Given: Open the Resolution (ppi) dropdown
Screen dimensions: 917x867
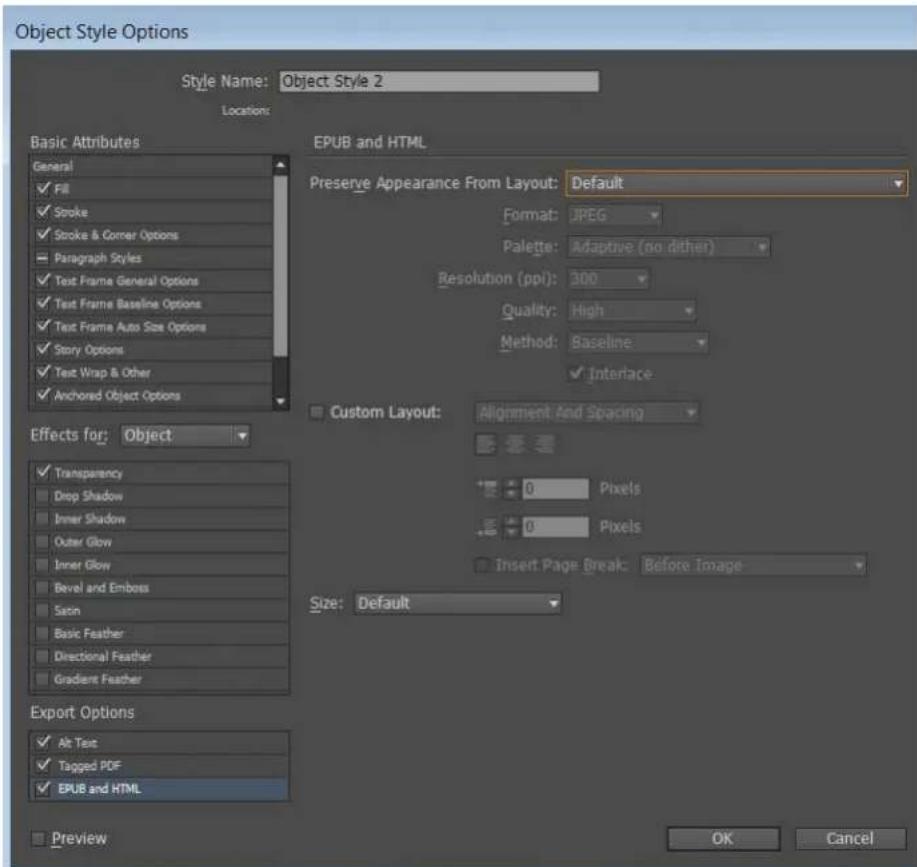Looking at the screenshot, I should pos(608,279).
